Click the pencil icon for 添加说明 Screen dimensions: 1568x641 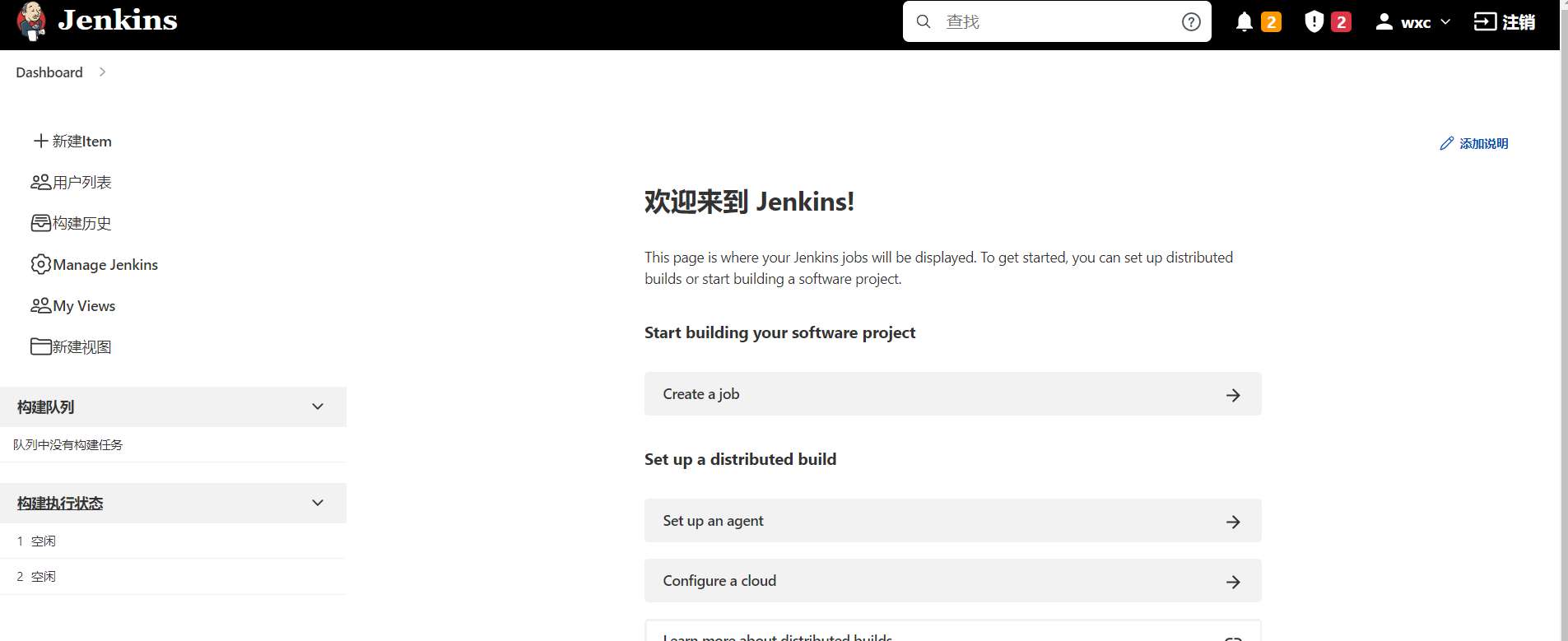coord(1447,144)
